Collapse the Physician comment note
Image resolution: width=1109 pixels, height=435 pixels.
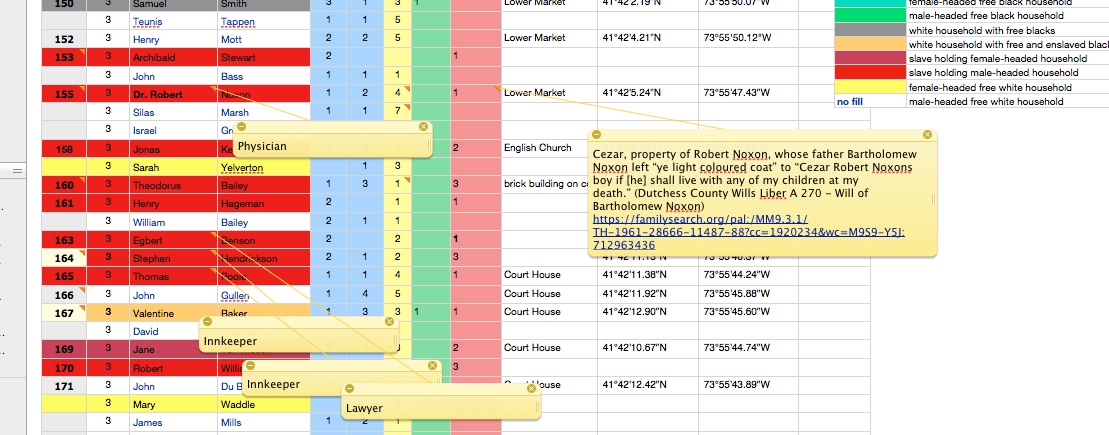[243, 127]
